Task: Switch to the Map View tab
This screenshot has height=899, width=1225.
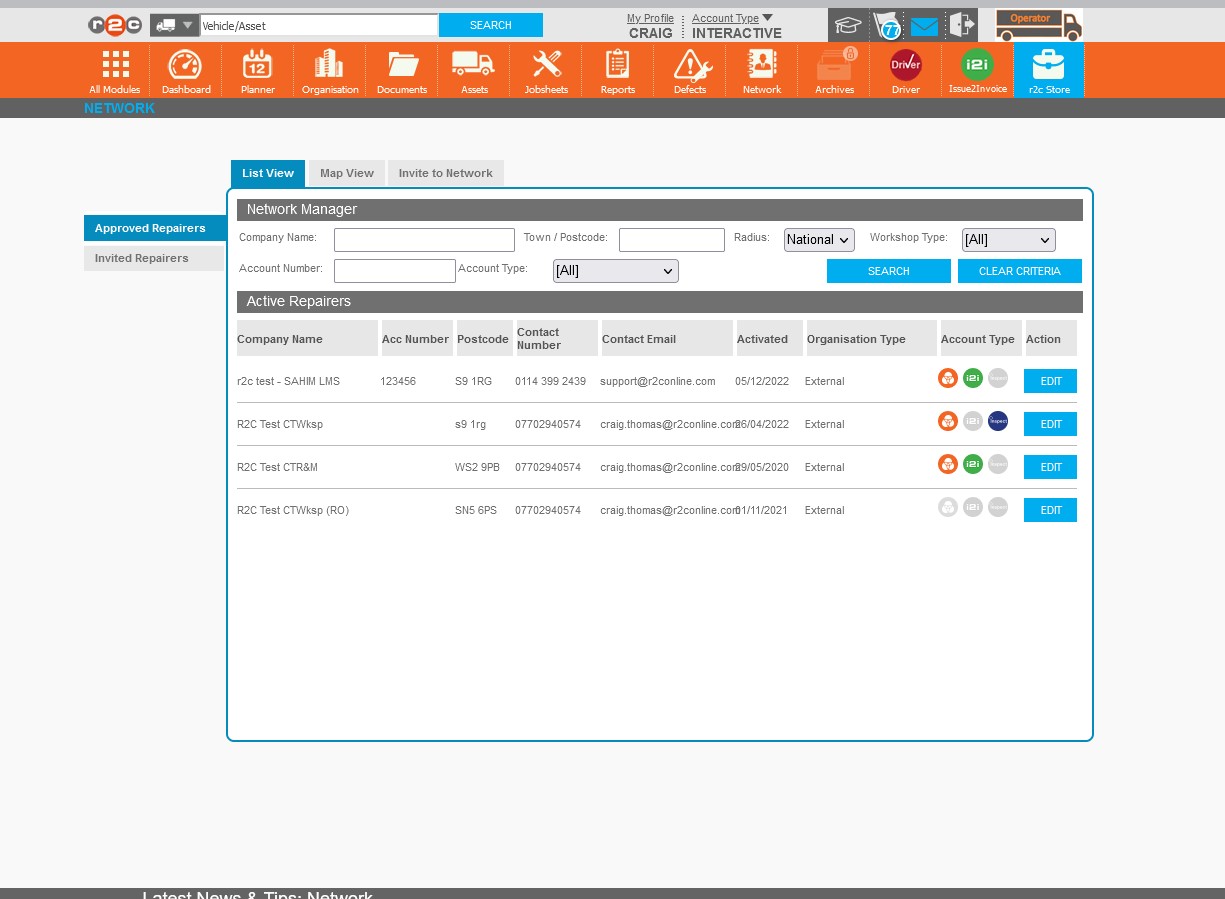Action: (347, 173)
